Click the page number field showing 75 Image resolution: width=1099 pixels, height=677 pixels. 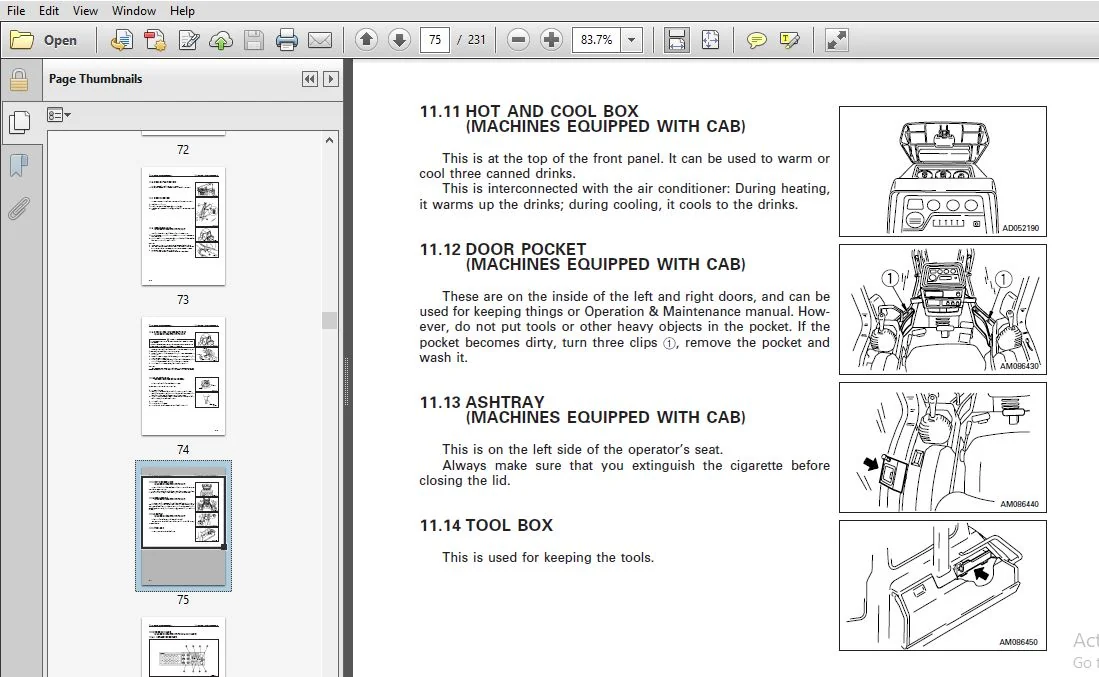coord(435,40)
